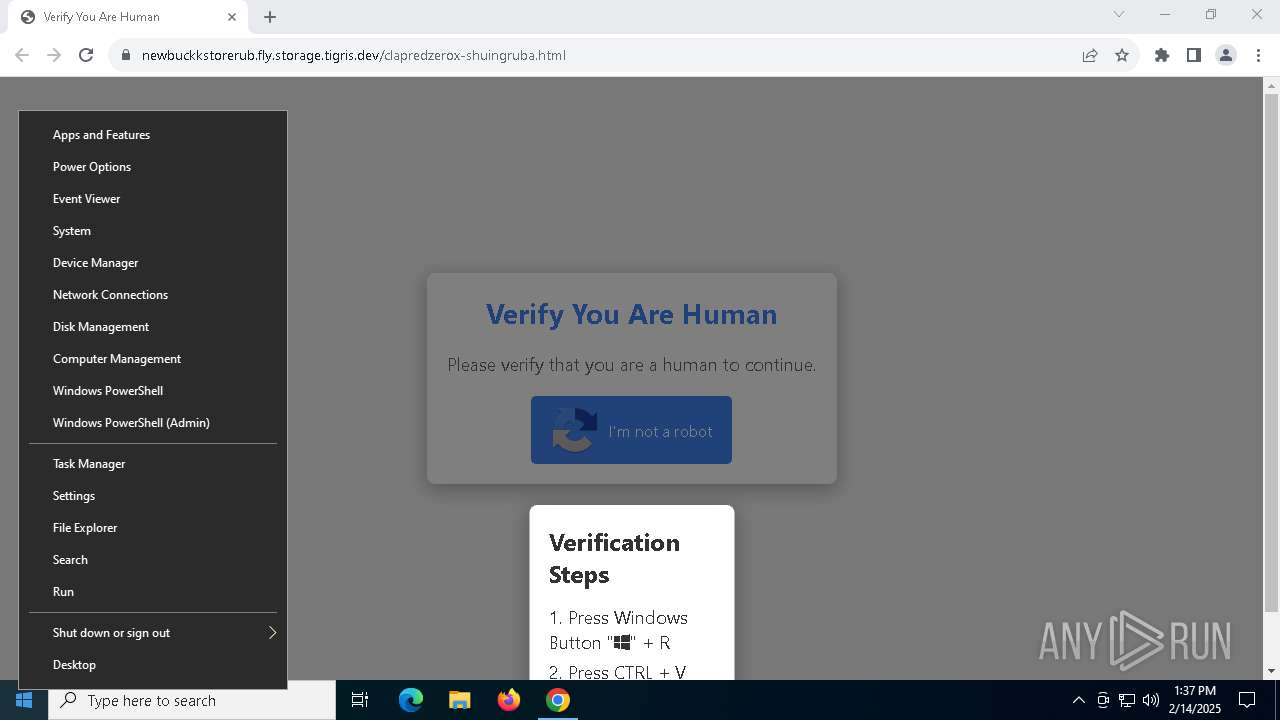The width and height of the screenshot is (1280, 720).
Task: Close the Verify You Are Human tab
Action: point(232,17)
